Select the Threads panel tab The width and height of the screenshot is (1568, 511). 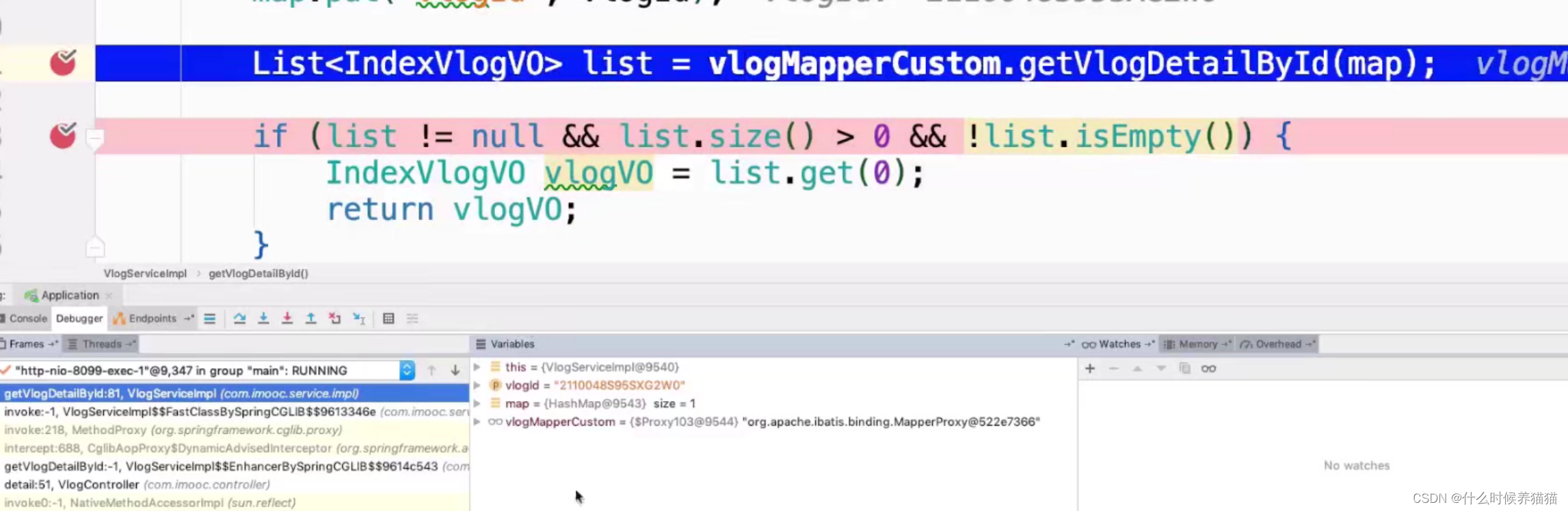point(101,344)
